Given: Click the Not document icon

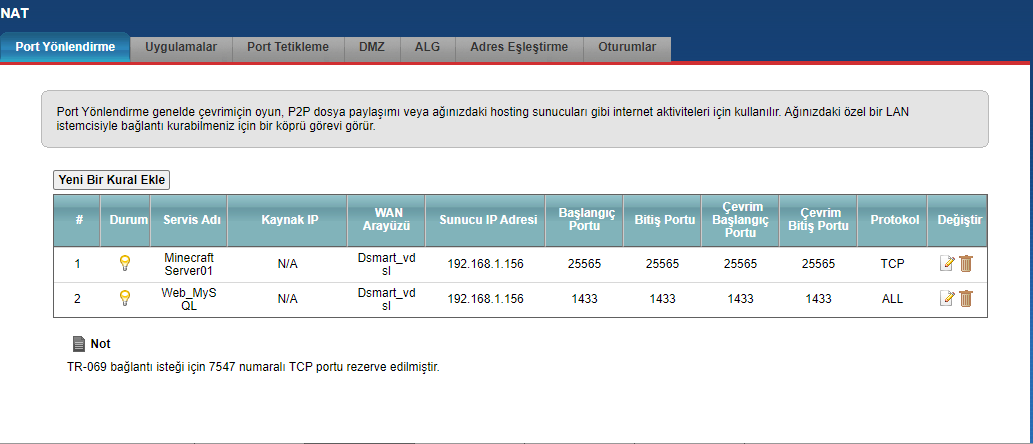Looking at the screenshot, I should pyautogui.click(x=80, y=343).
